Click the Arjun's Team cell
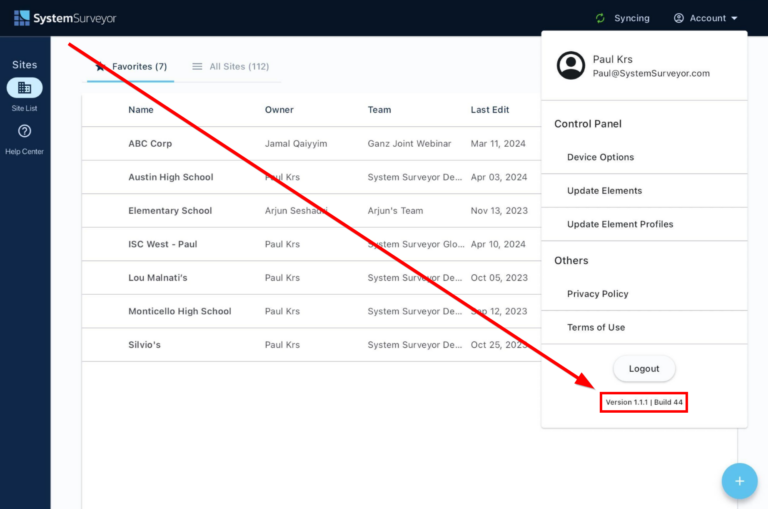The height and width of the screenshot is (509, 768). coord(395,211)
